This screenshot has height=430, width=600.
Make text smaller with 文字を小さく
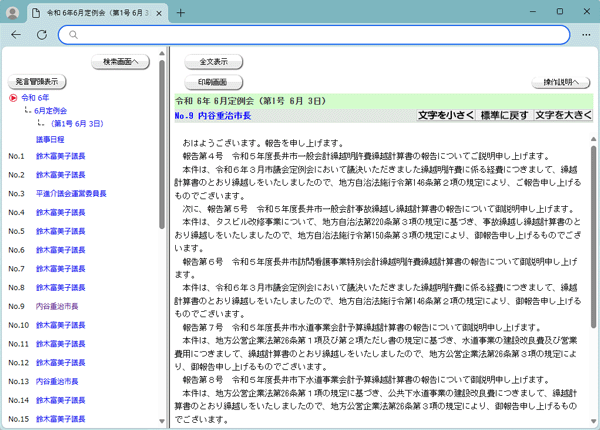coord(446,115)
